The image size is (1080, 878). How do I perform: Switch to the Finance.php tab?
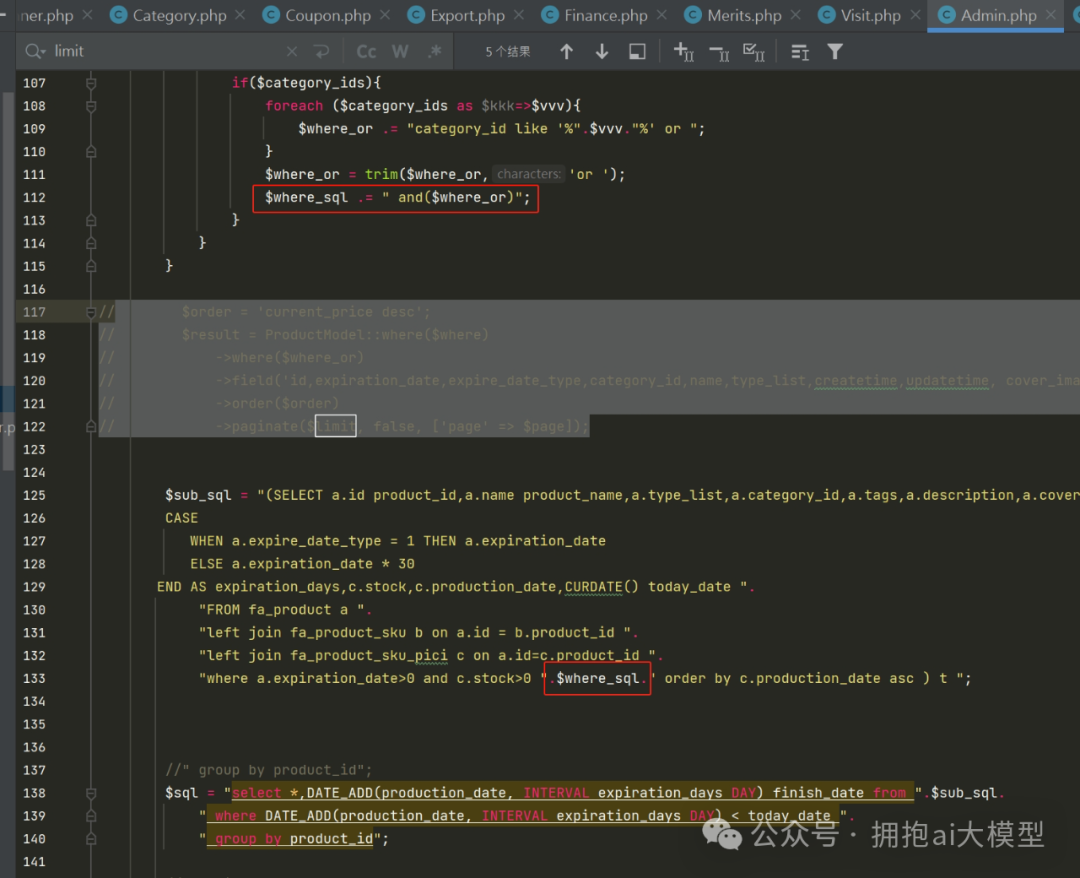click(605, 15)
